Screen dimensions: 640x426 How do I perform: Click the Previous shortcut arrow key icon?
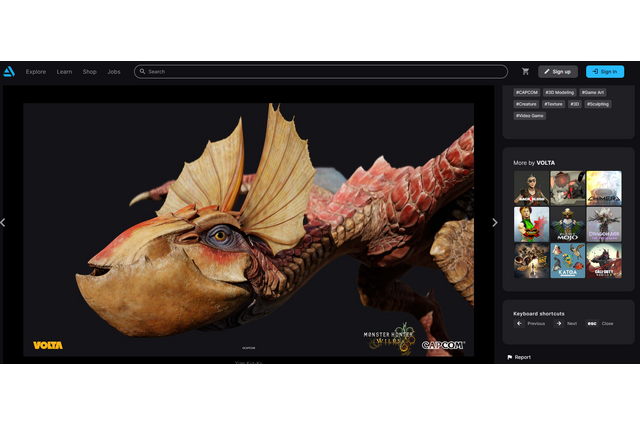[x=519, y=324]
